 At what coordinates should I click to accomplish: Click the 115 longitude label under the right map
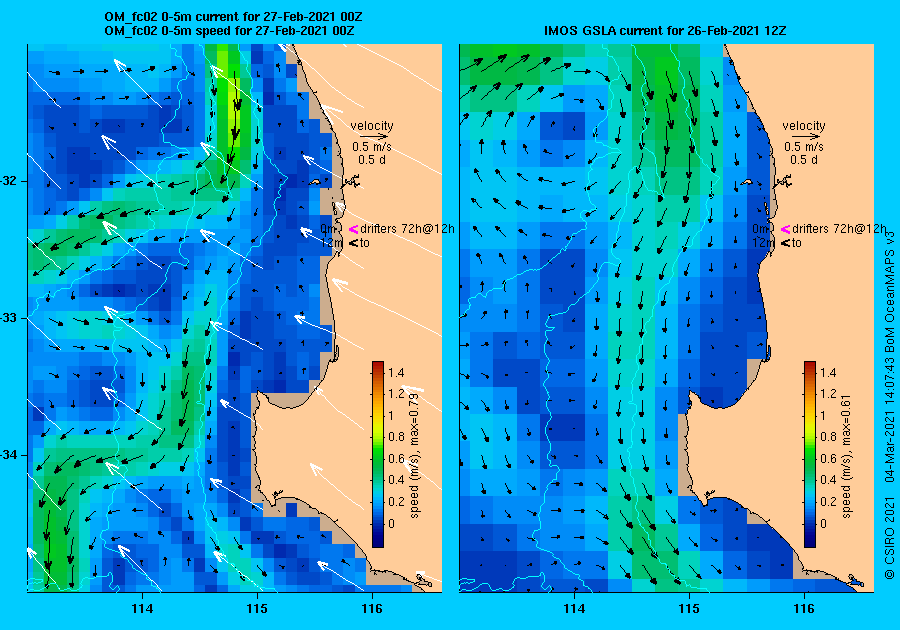(689, 609)
